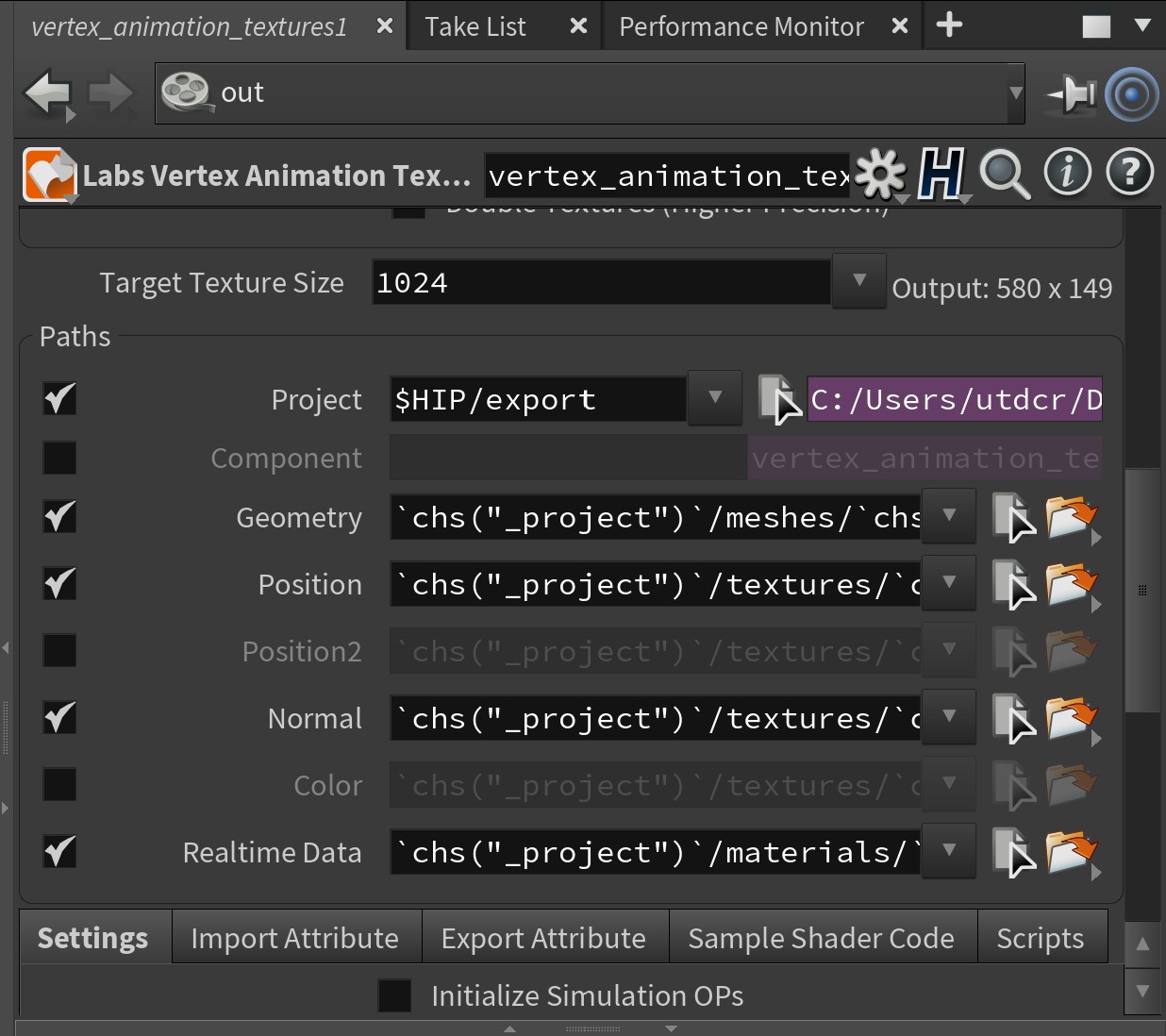Open the Position path dropdown arrow

(x=949, y=582)
